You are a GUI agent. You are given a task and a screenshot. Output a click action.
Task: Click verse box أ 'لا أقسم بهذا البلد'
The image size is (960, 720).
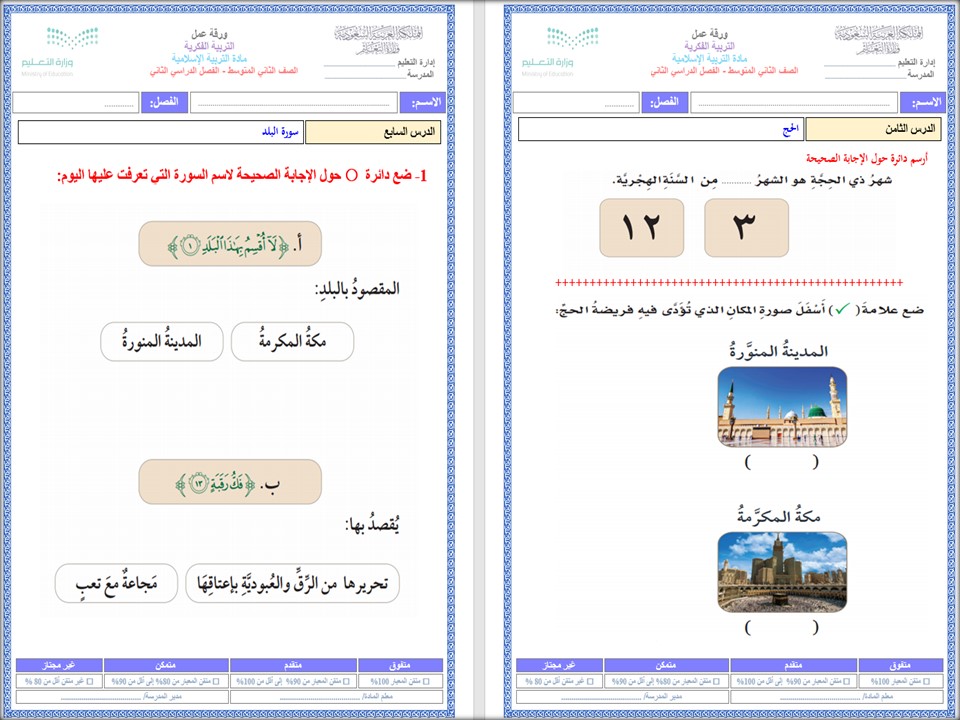pos(230,244)
